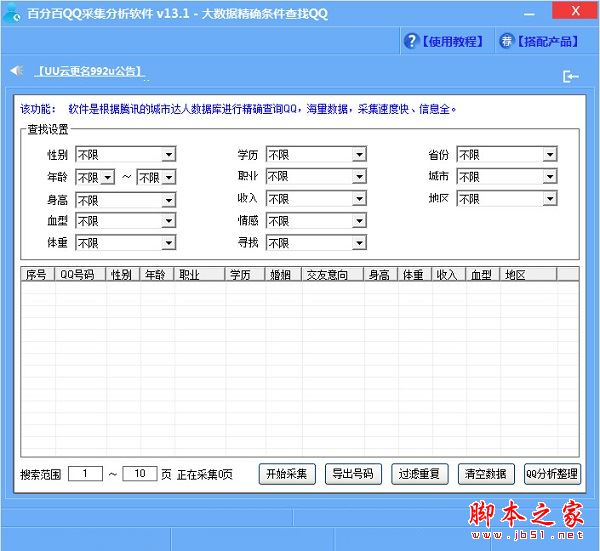Click the exit/logout arrow icon
Screen dimensions: 600x551
[x=571, y=76]
